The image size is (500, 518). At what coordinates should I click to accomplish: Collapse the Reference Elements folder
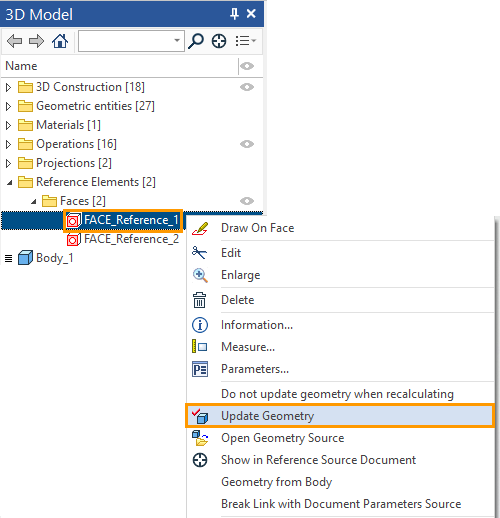[x=9, y=182]
